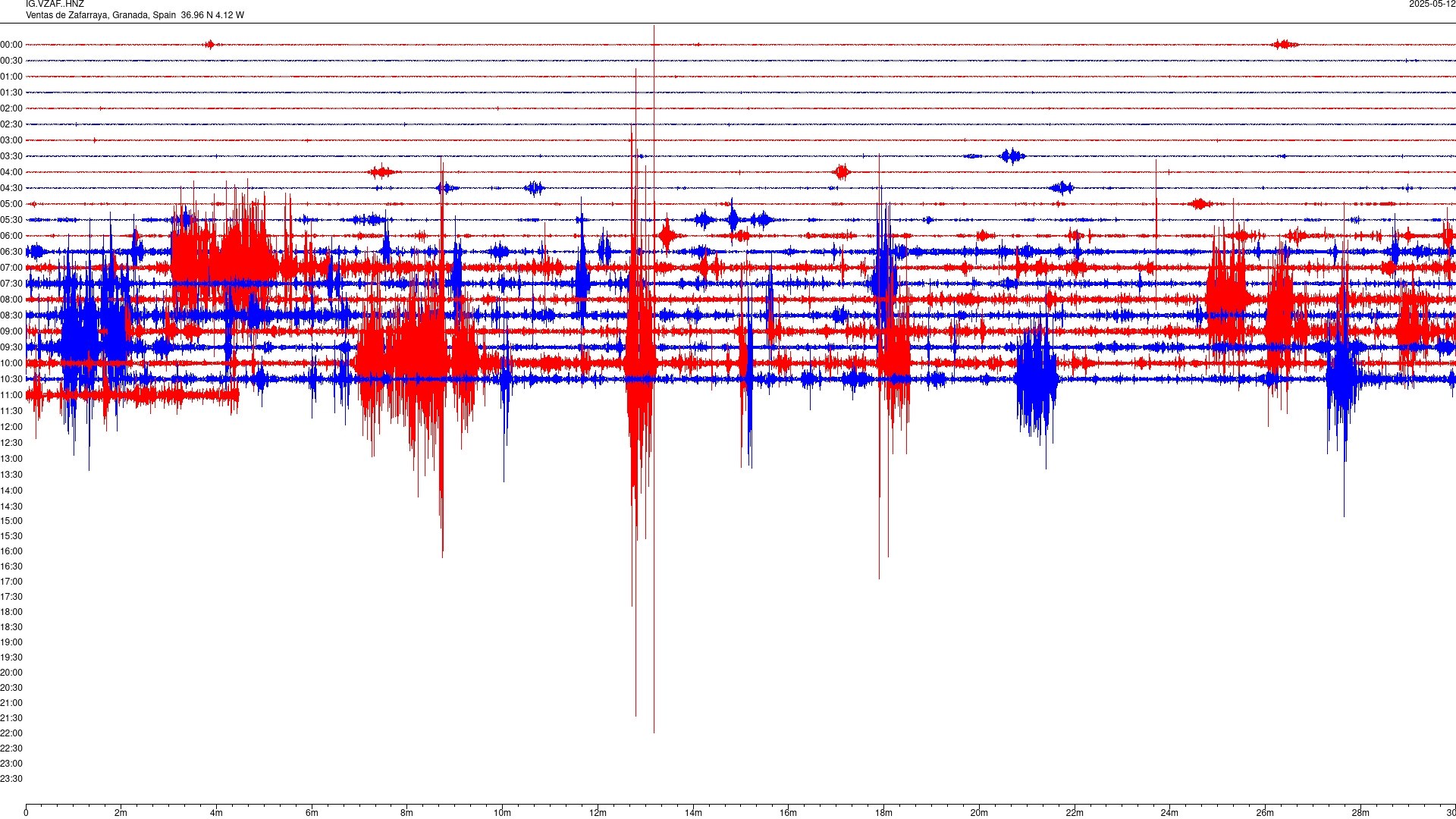Click the 16m tick on time axis
Image resolution: width=1456 pixels, height=819 pixels.
click(789, 813)
